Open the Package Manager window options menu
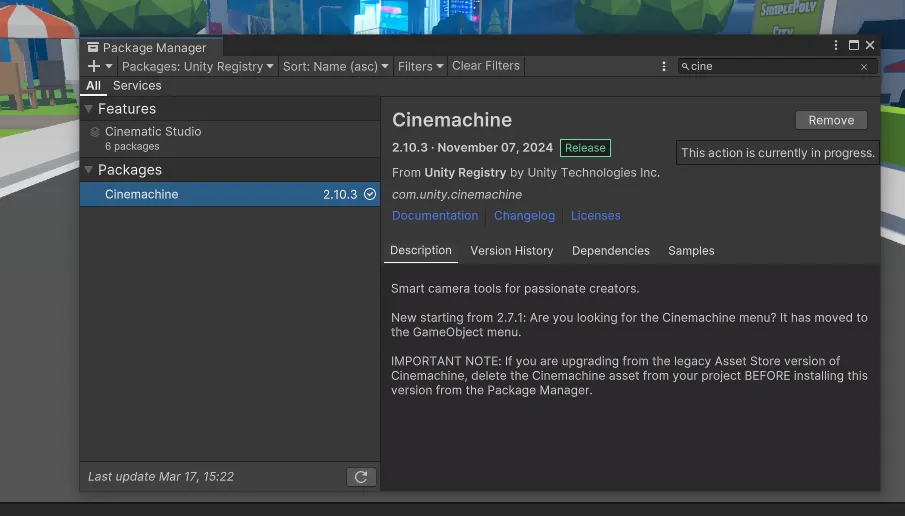Image resolution: width=905 pixels, height=516 pixels. coord(836,45)
